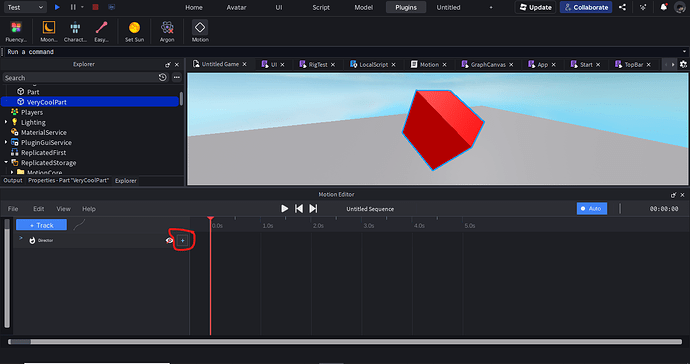Click the Explorer search field
This screenshot has height=364, width=690.
(x=80, y=77)
